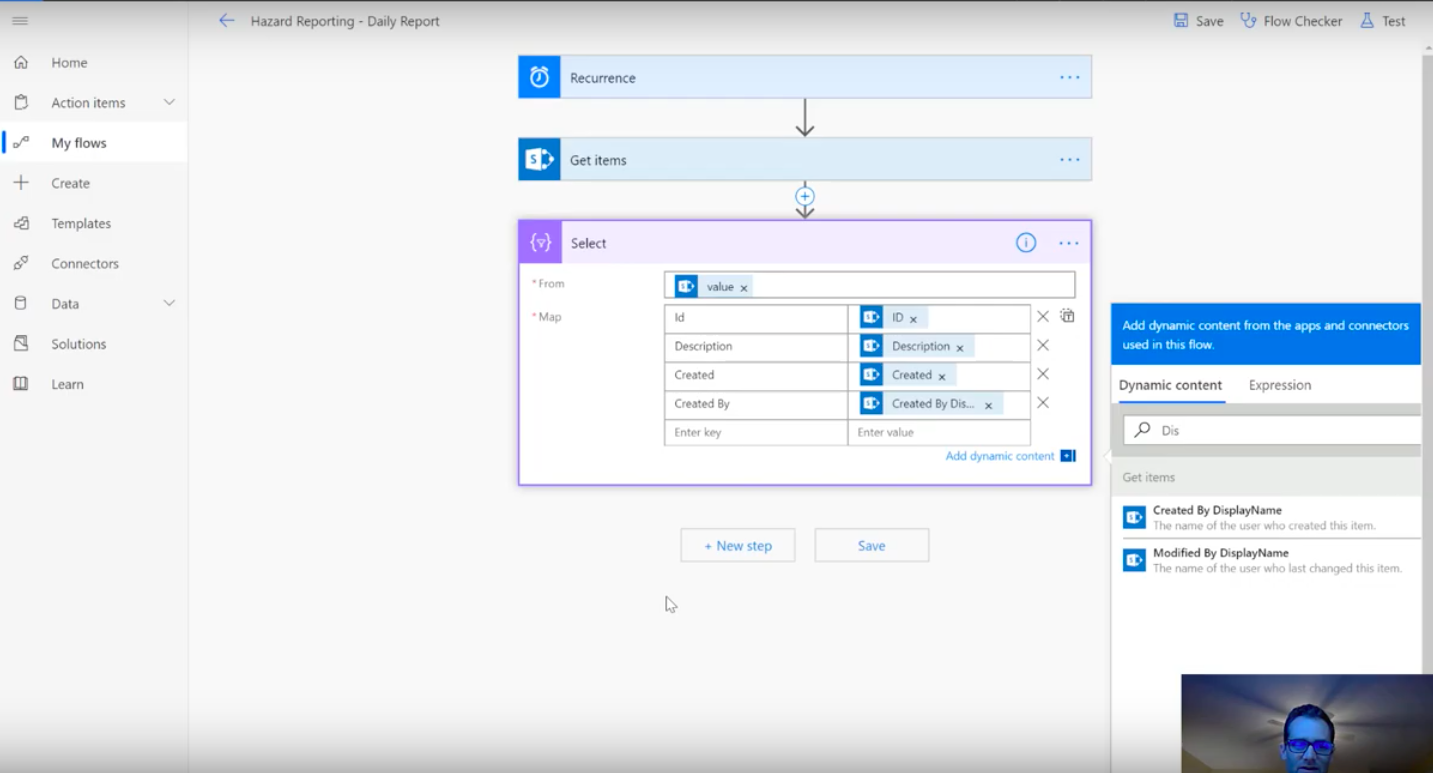Open Select action ellipsis menu
The height and width of the screenshot is (773, 1433).
(1069, 243)
